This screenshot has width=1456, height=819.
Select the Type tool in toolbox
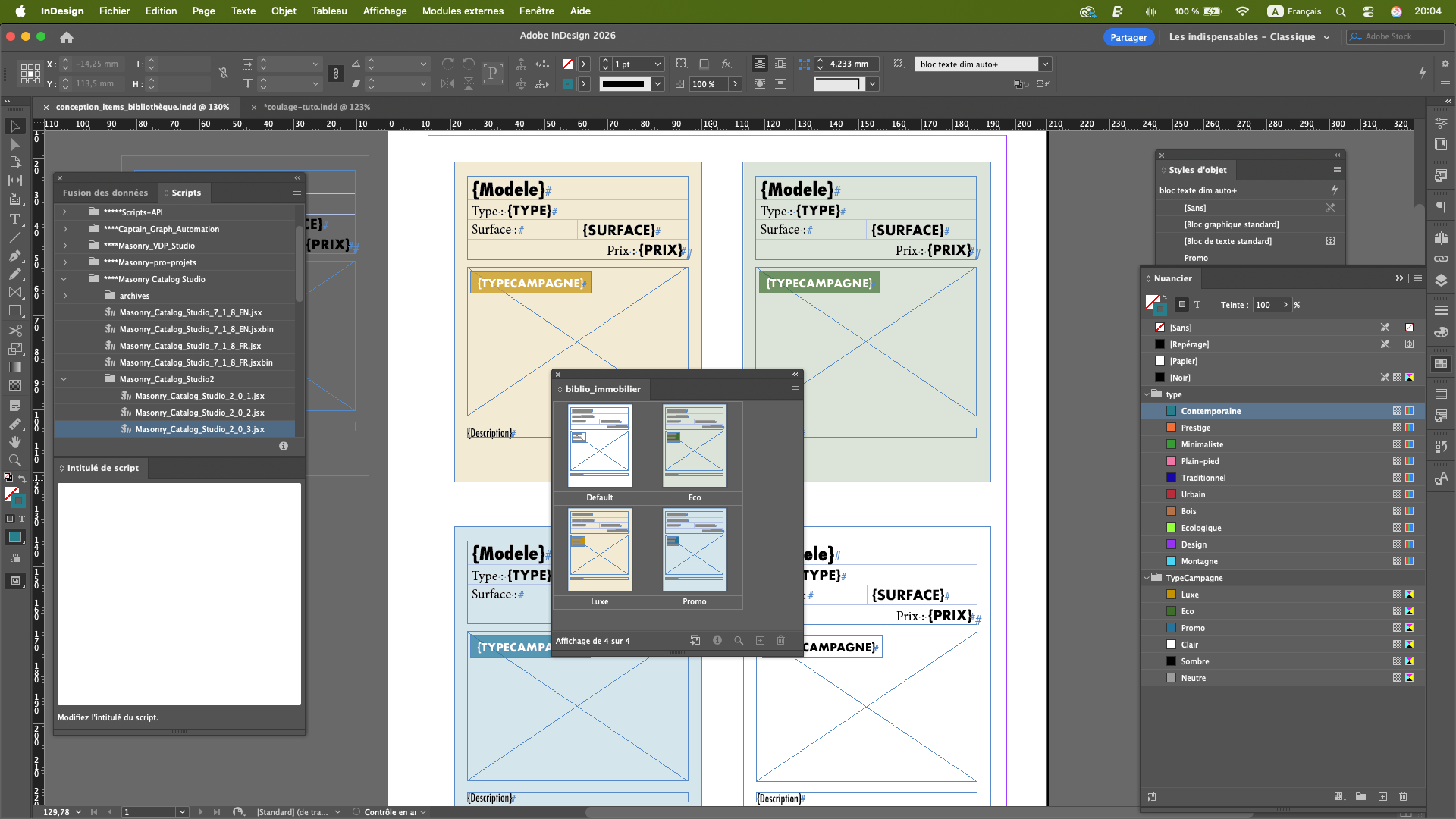14,219
